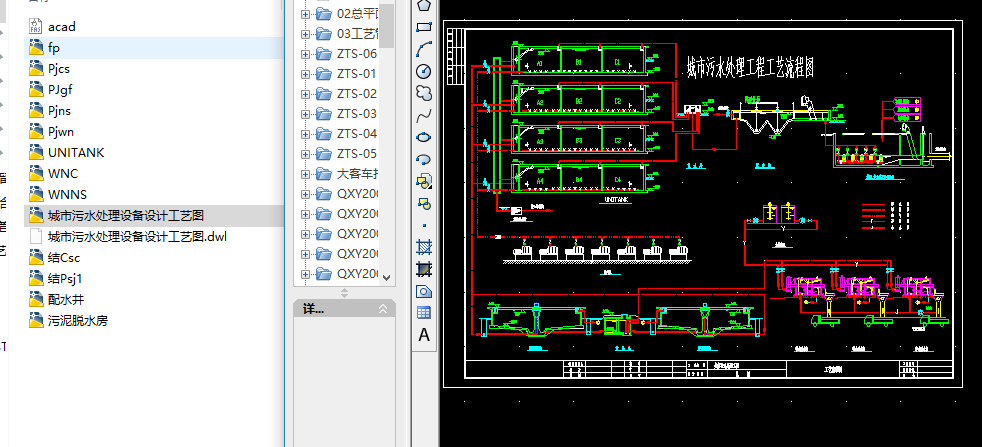Click the Insert Table tool

424,312
